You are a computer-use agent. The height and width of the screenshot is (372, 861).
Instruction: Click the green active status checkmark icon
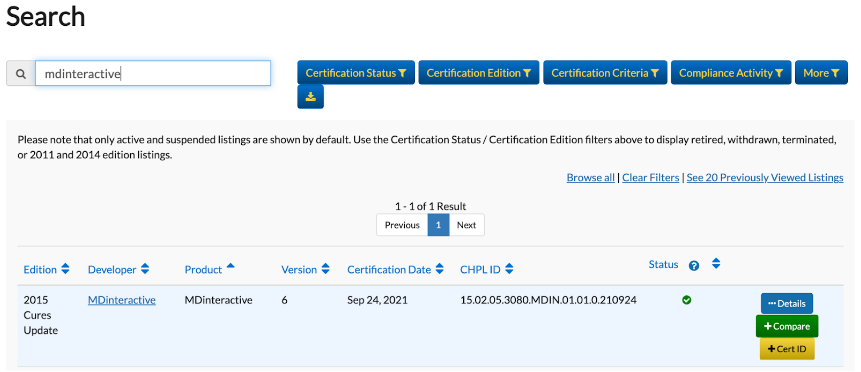tap(686, 300)
